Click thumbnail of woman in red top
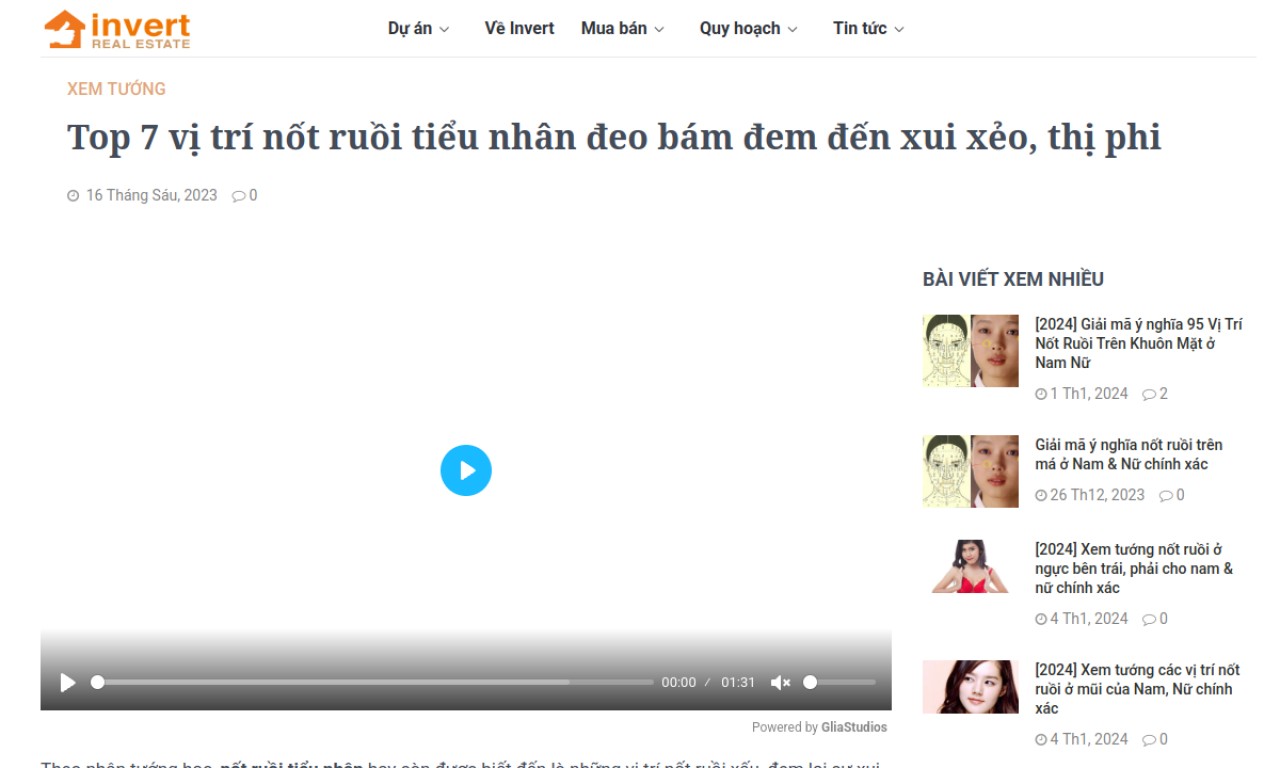The image size is (1280, 768). [970, 567]
